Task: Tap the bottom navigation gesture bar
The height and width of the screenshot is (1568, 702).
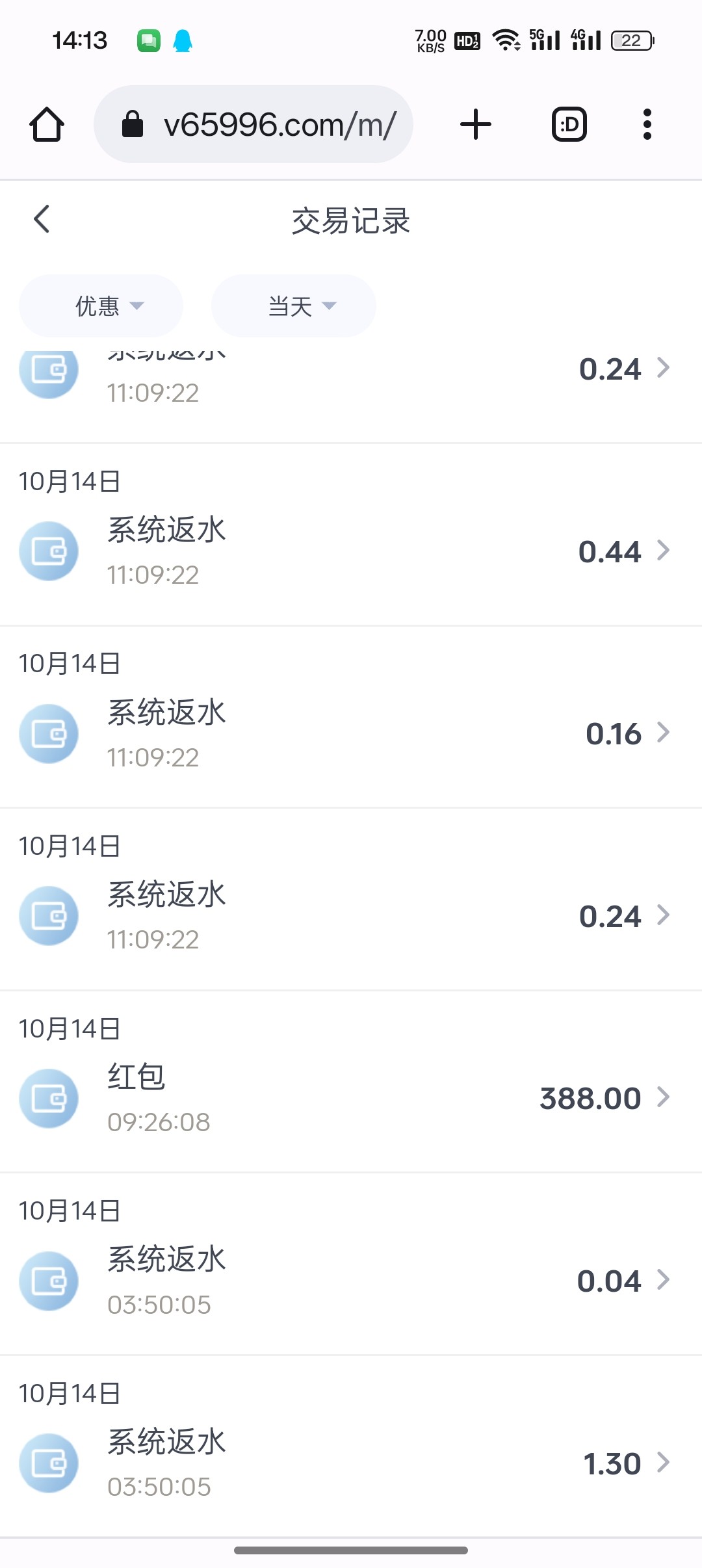Action: pyautogui.click(x=351, y=1550)
